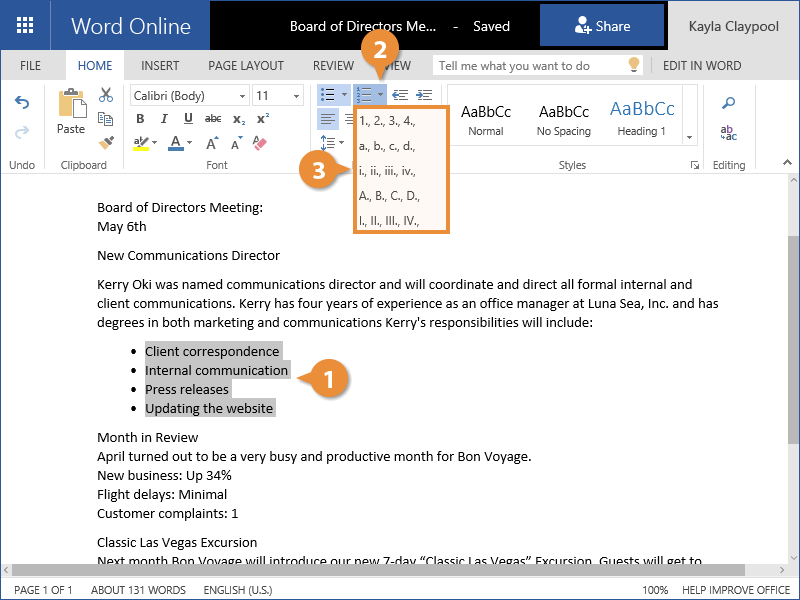This screenshot has height=600, width=800.
Task: Click the Clear Formatting eraser icon
Action: point(261,143)
